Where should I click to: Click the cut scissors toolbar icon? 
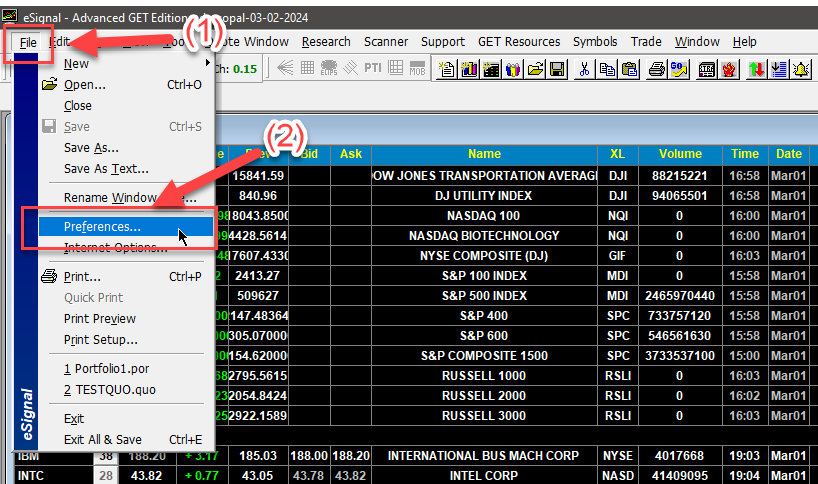pos(583,69)
